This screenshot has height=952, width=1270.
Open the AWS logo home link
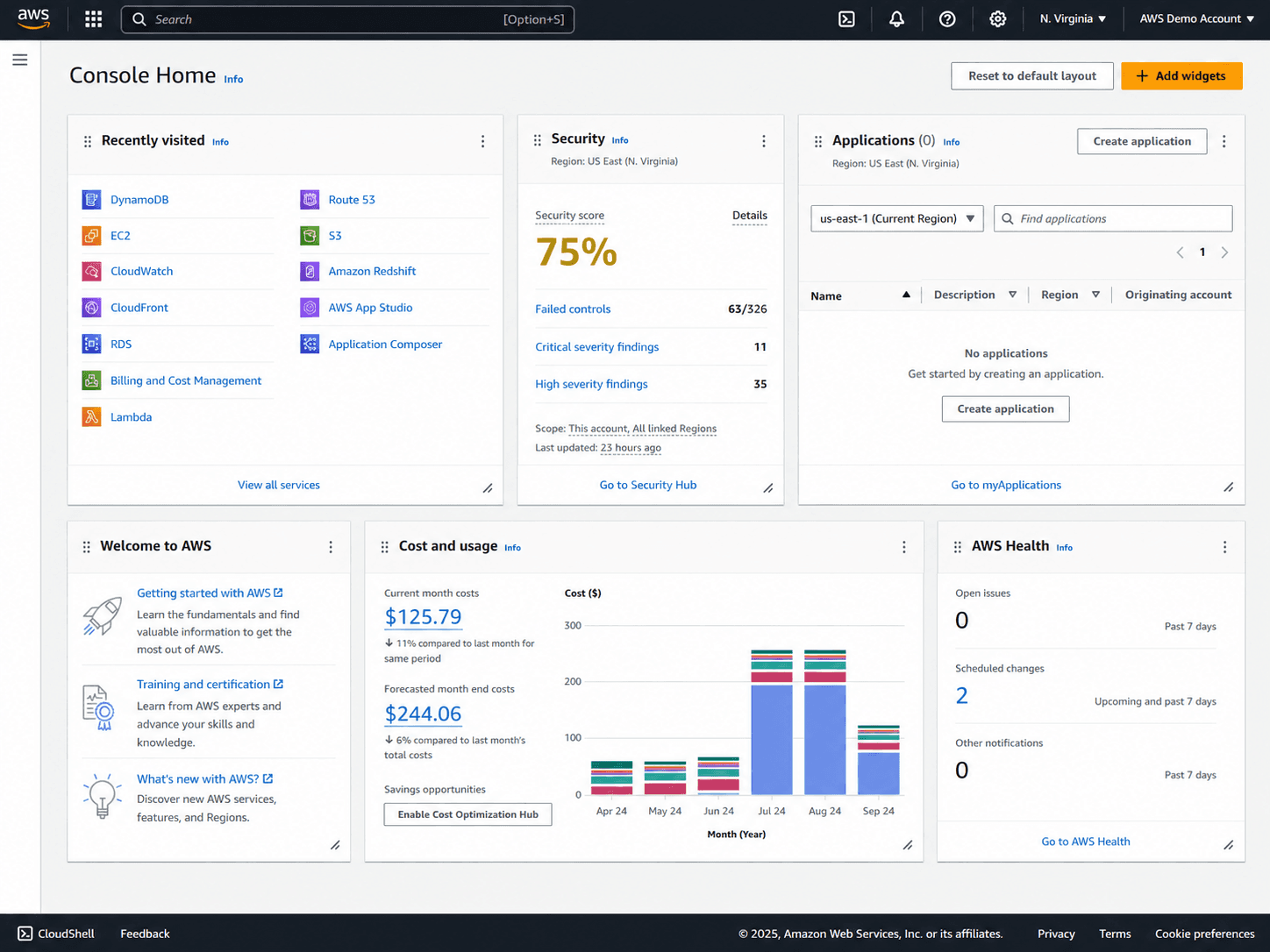[33, 18]
